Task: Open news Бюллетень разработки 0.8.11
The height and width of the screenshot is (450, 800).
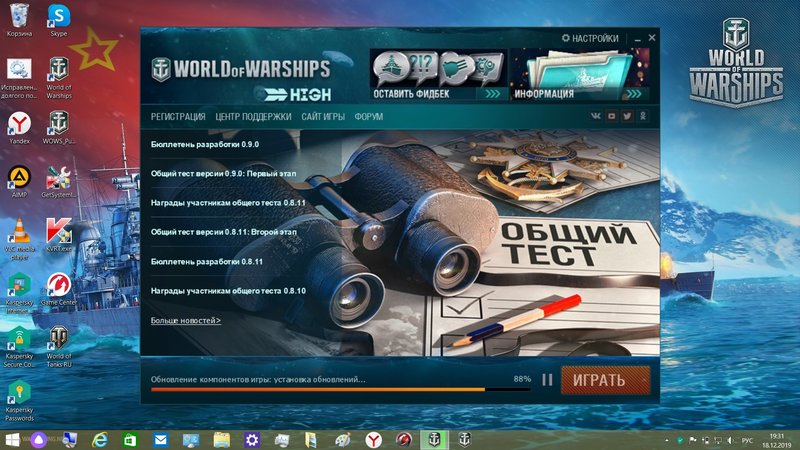Action: coord(207,261)
